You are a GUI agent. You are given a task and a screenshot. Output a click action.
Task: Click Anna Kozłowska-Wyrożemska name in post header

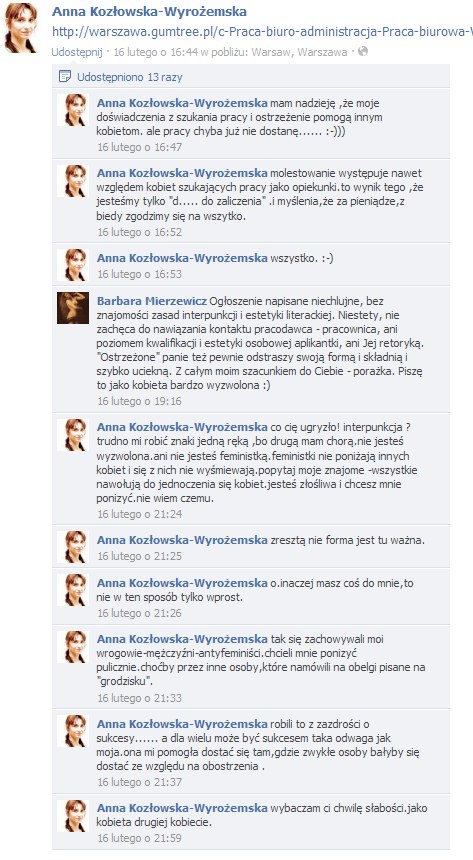[149, 12]
